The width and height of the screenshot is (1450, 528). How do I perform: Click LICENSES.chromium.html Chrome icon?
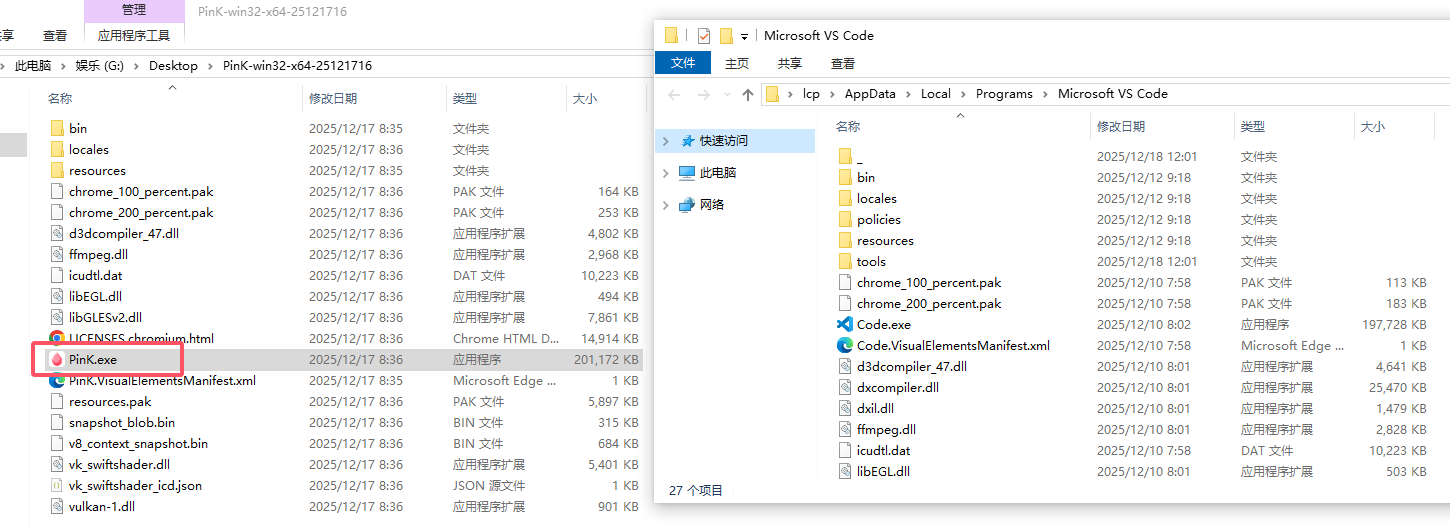[x=57, y=338]
